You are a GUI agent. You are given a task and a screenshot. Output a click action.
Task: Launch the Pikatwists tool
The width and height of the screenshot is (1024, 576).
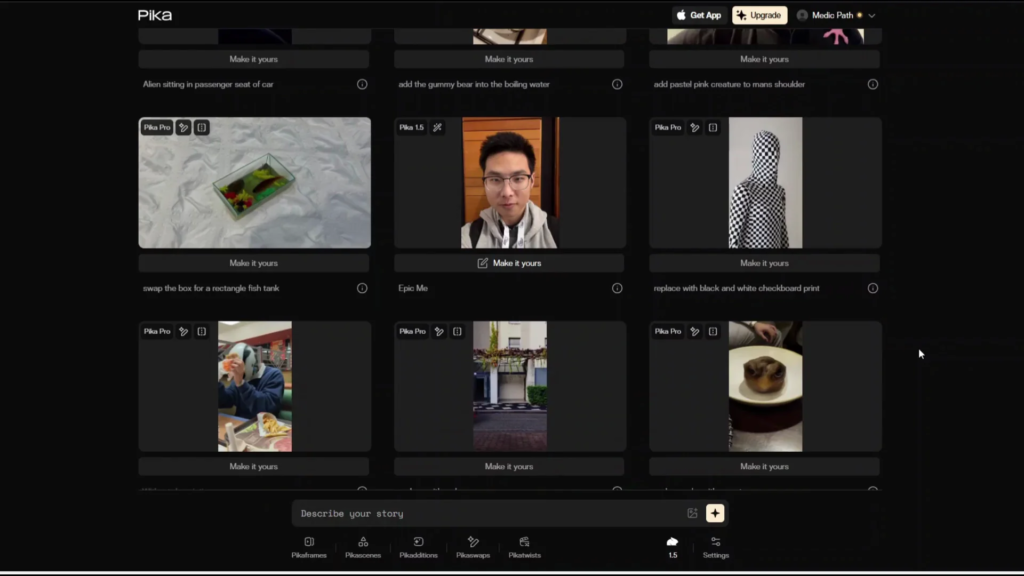coord(524,546)
